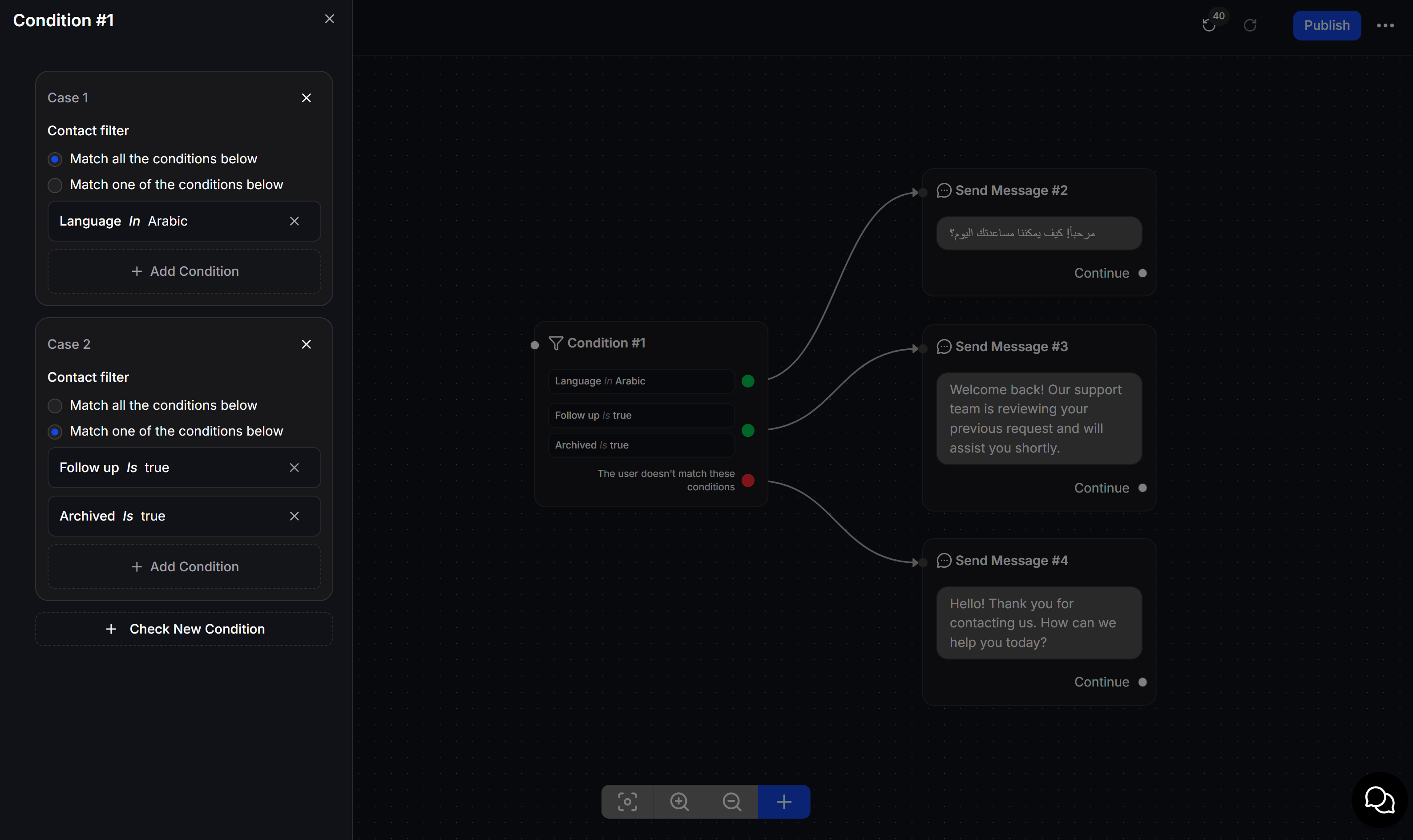
Task: Select Match one of the conditions in Case 1
Action: click(55, 185)
